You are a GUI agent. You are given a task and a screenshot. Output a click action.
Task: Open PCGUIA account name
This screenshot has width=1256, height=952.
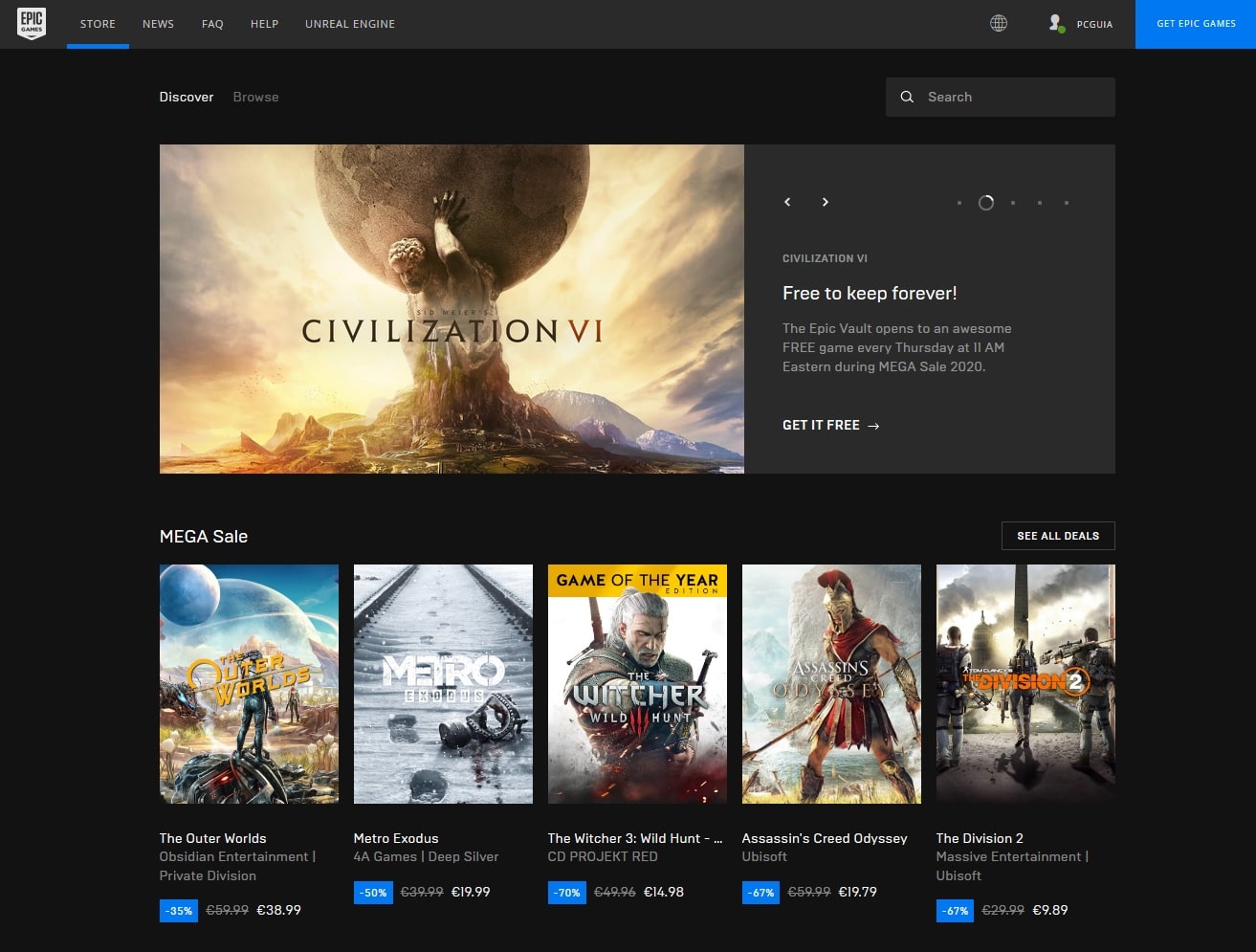1094,24
